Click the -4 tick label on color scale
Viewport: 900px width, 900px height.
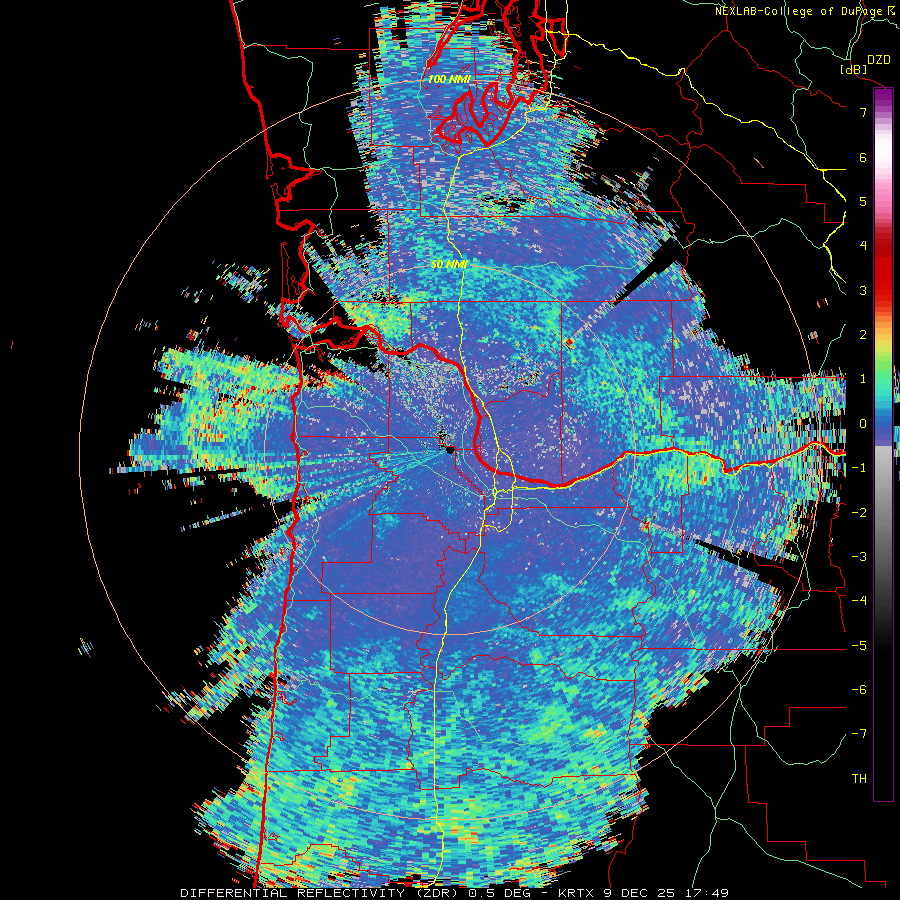(x=859, y=601)
